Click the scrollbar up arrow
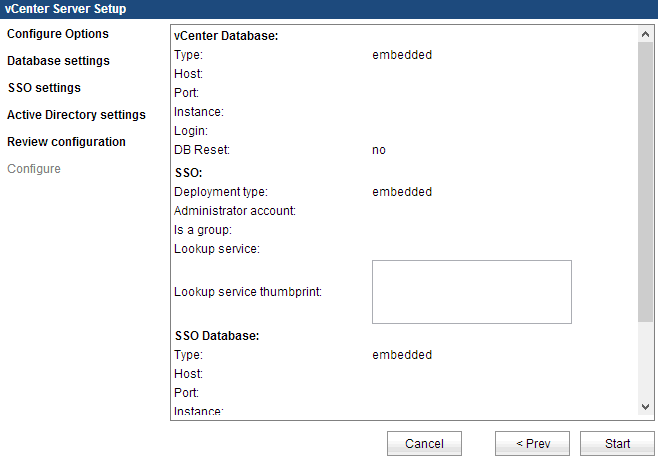This screenshot has width=658, height=459. point(645,34)
